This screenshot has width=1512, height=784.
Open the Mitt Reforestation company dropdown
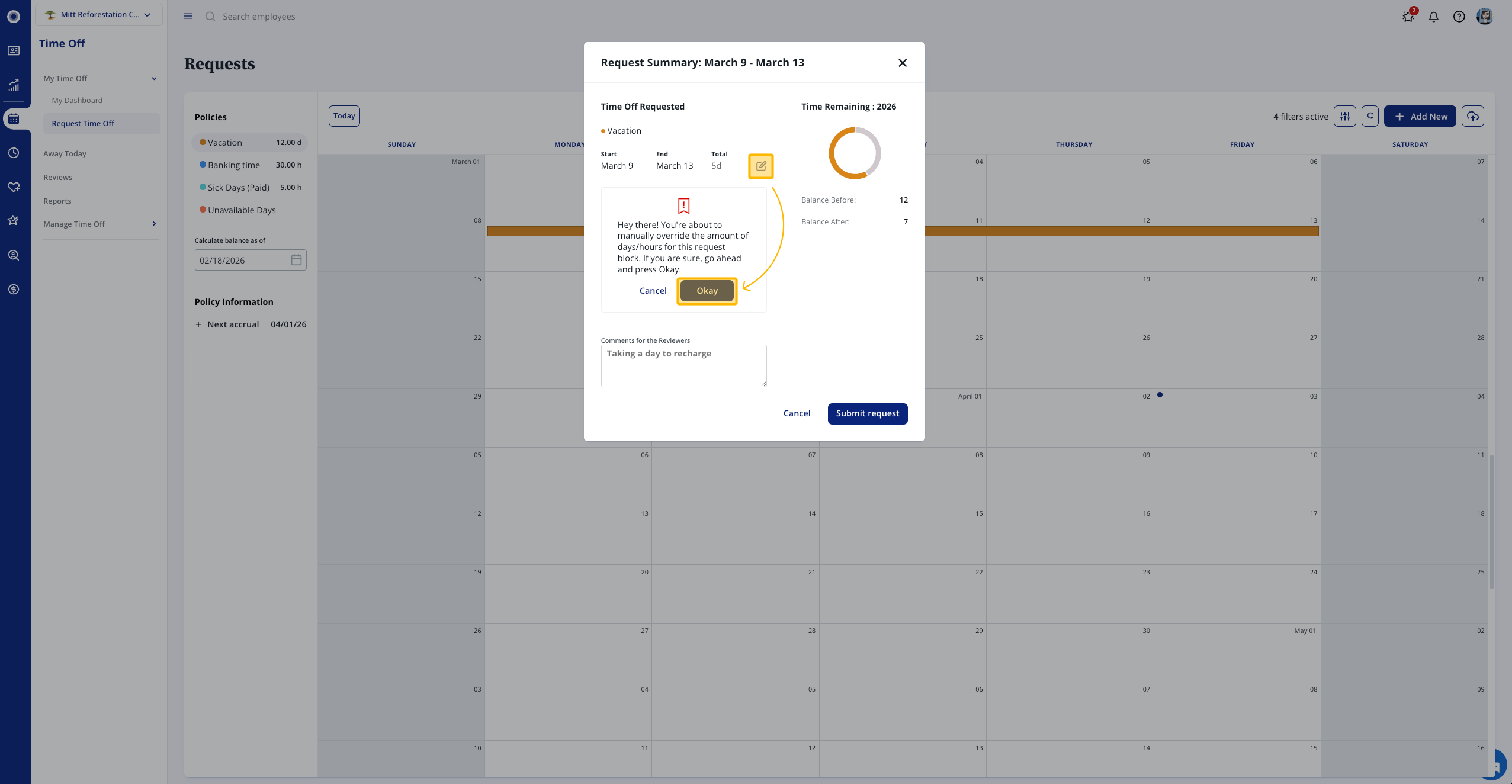[x=99, y=15]
